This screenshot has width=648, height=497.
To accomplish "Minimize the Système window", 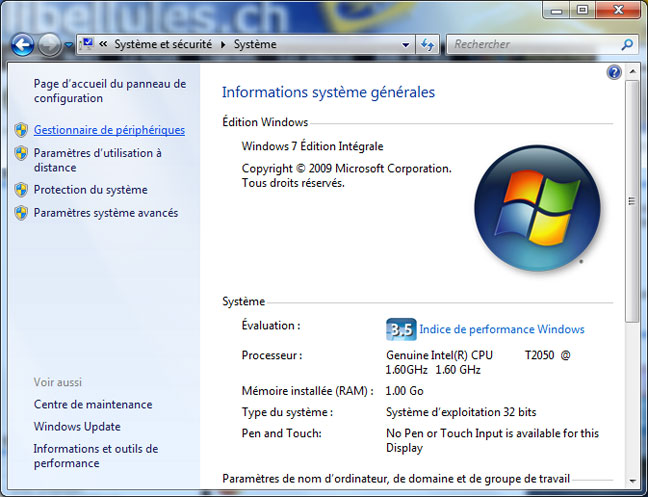I will pos(557,10).
